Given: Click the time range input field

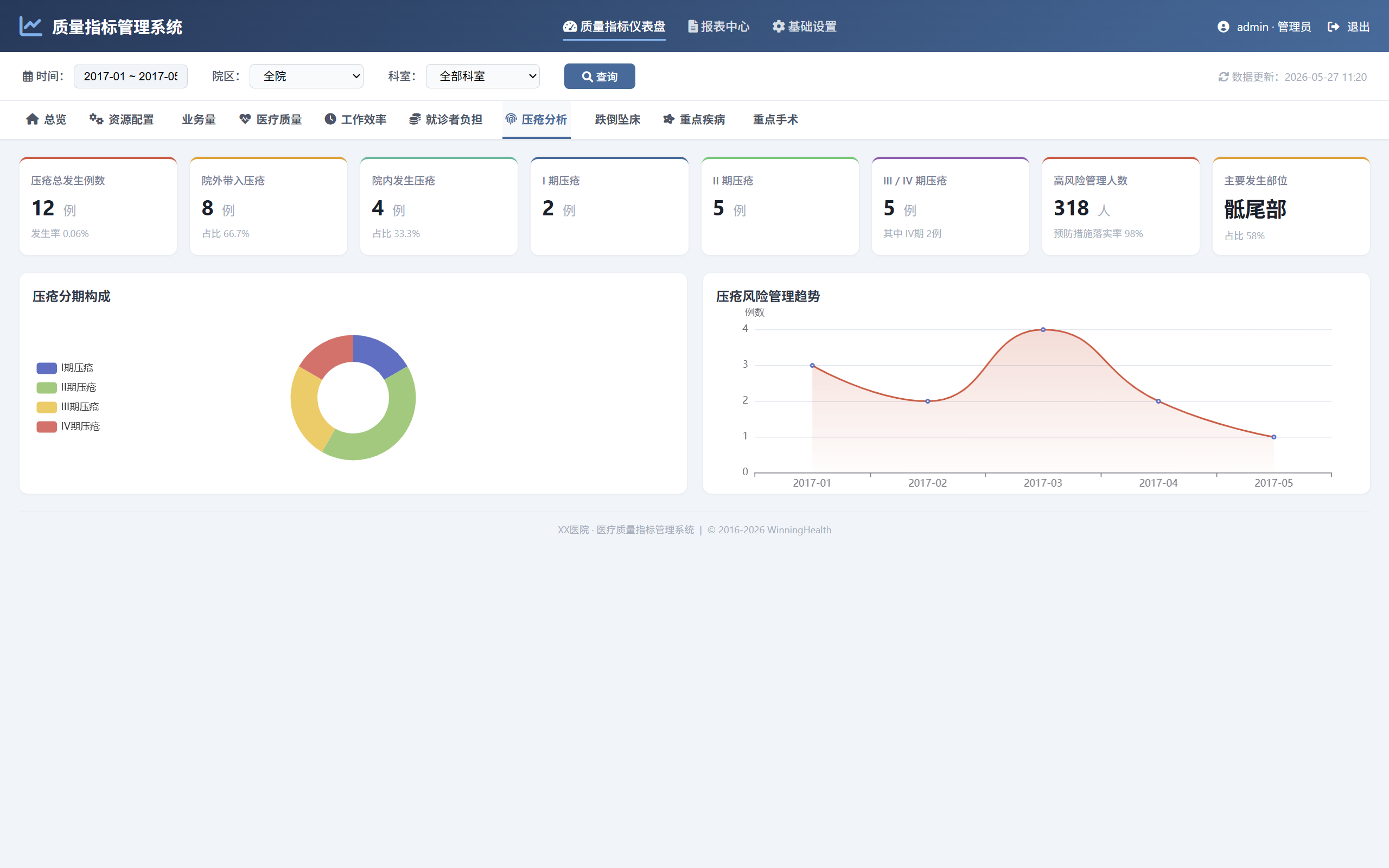Looking at the screenshot, I should pyautogui.click(x=130, y=76).
